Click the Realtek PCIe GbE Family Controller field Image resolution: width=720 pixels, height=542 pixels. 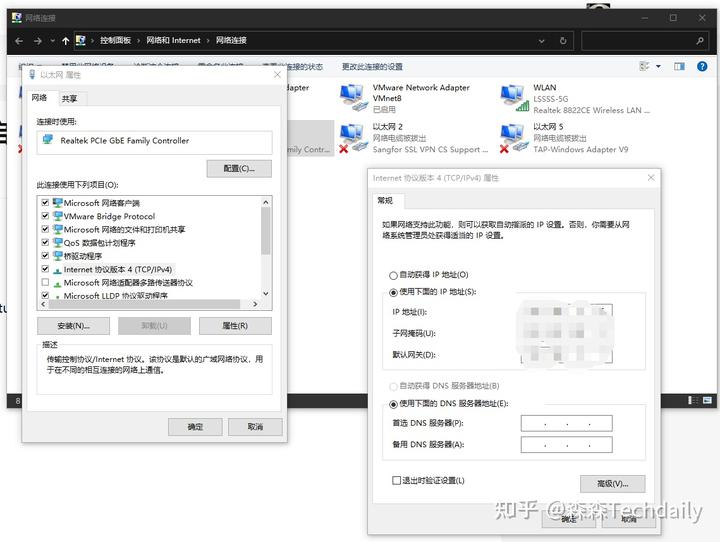pos(154,142)
